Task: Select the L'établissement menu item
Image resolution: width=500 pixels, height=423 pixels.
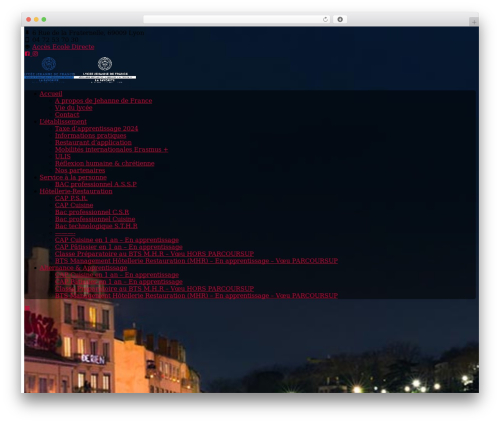Action: [63, 122]
